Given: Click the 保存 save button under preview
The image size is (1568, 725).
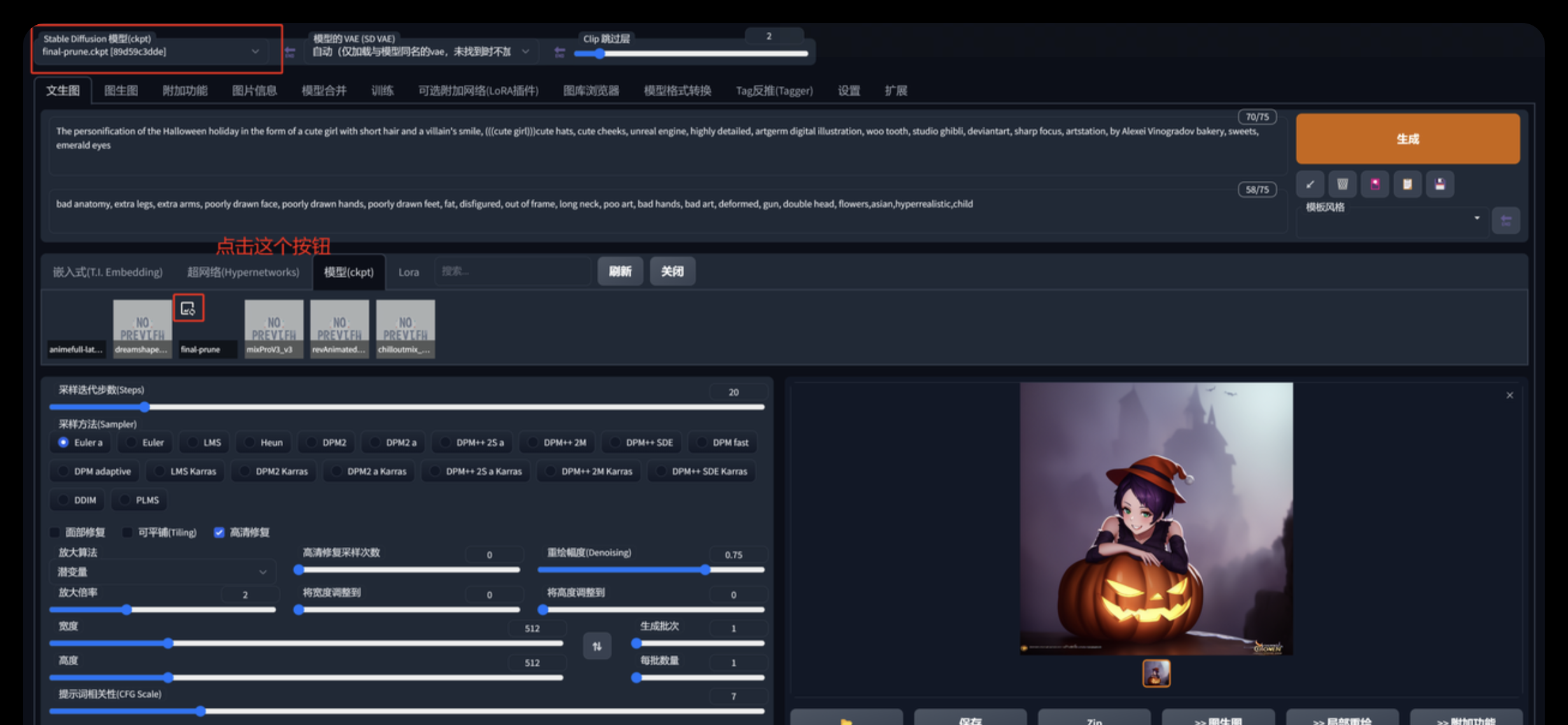Looking at the screenshot, I should pos(970,719).
